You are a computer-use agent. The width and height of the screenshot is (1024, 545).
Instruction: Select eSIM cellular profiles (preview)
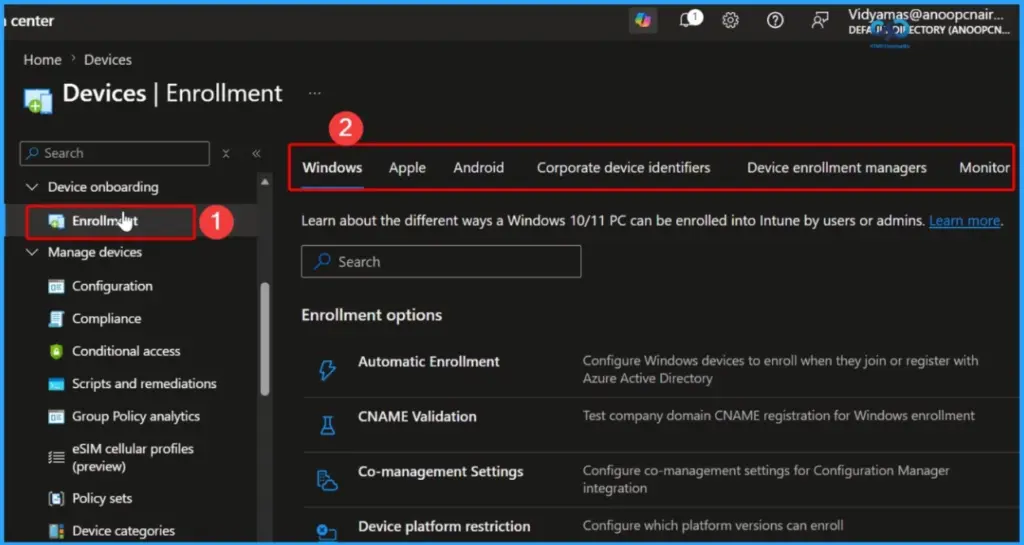[133, 458]
